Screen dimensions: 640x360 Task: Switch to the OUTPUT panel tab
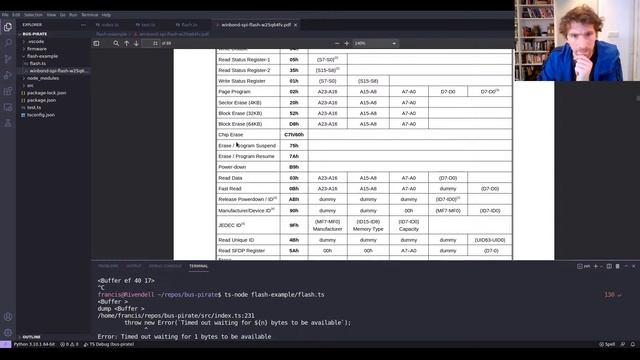point(133,266)
